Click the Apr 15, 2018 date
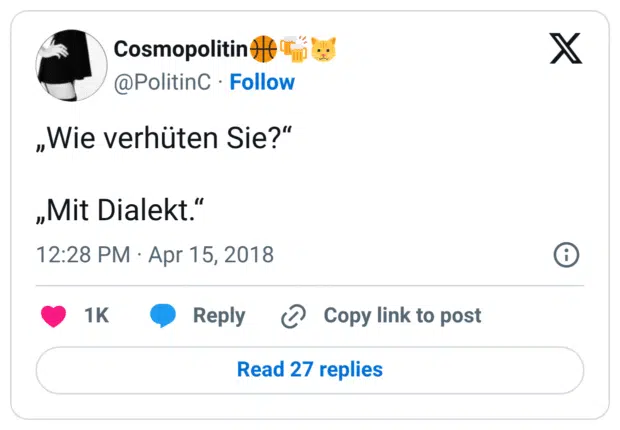Viewport: 620px width, 430px height. pyautogui.click(x=210, y=255)
